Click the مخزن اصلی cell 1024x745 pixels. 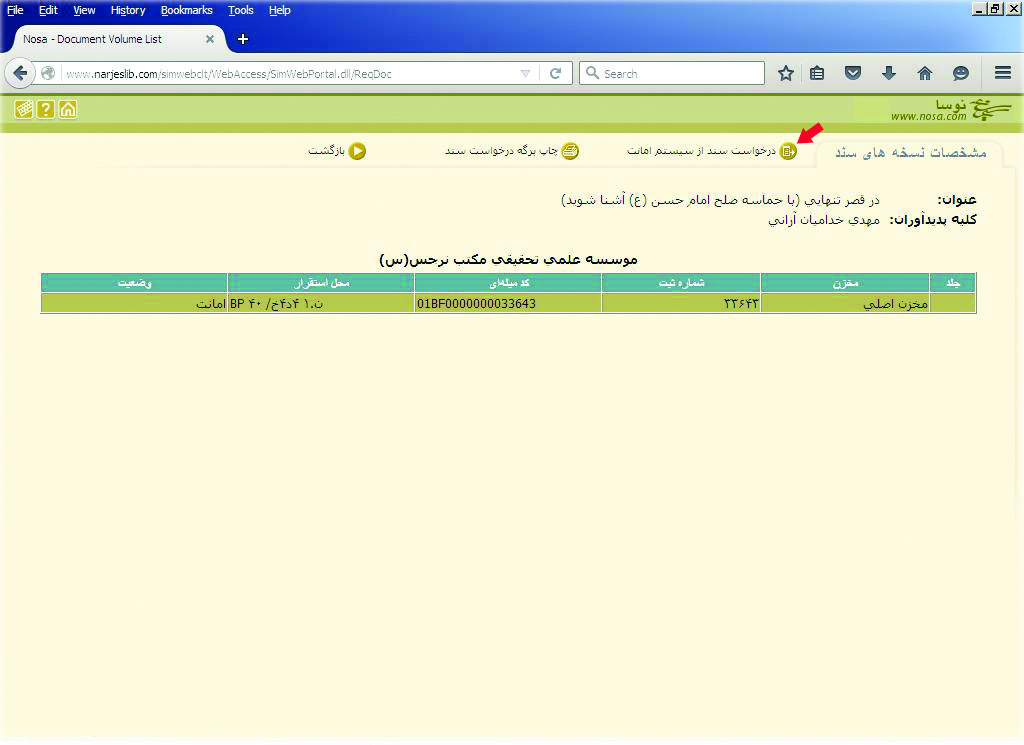click(845, 304)
